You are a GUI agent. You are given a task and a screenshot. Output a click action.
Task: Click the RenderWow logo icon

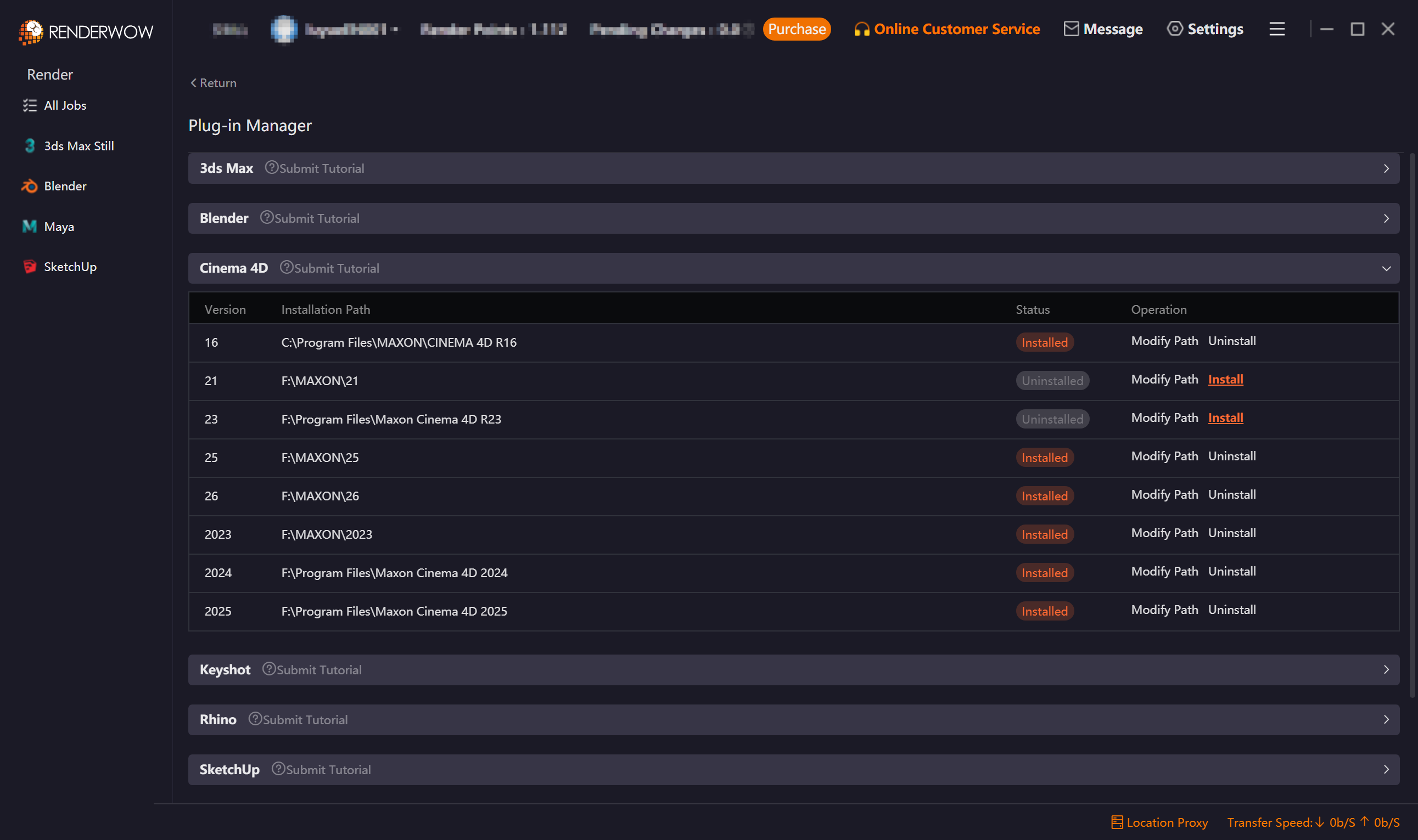(x=31, y=31)
